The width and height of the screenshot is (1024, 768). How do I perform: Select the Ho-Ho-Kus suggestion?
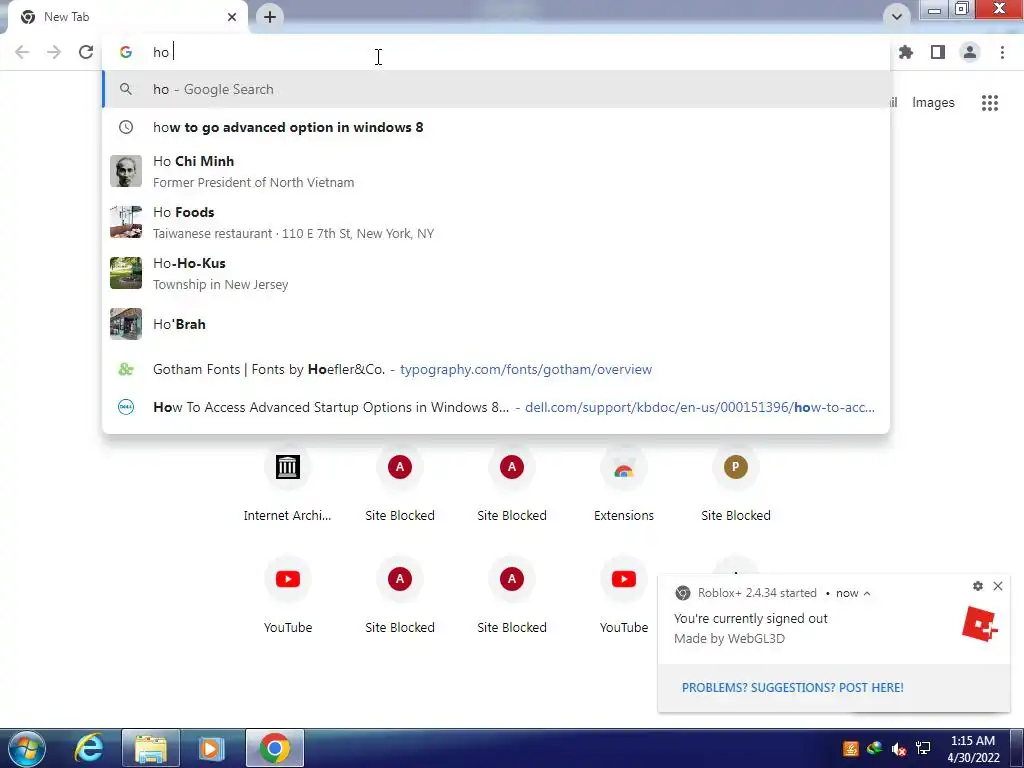coord(496,273)
